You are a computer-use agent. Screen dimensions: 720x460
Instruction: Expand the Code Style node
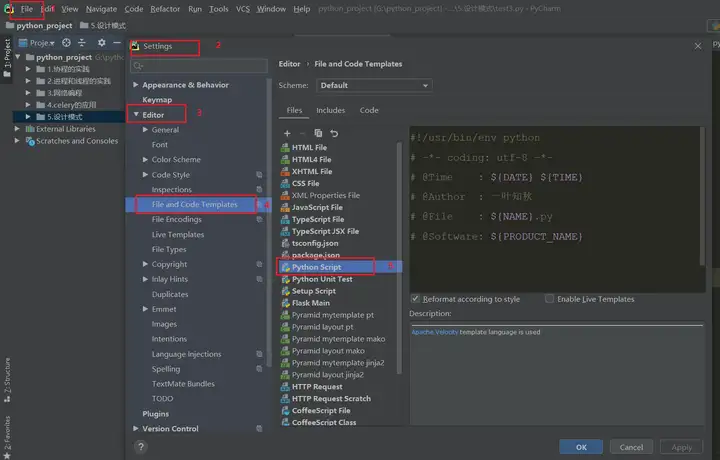tap(145, 175)
